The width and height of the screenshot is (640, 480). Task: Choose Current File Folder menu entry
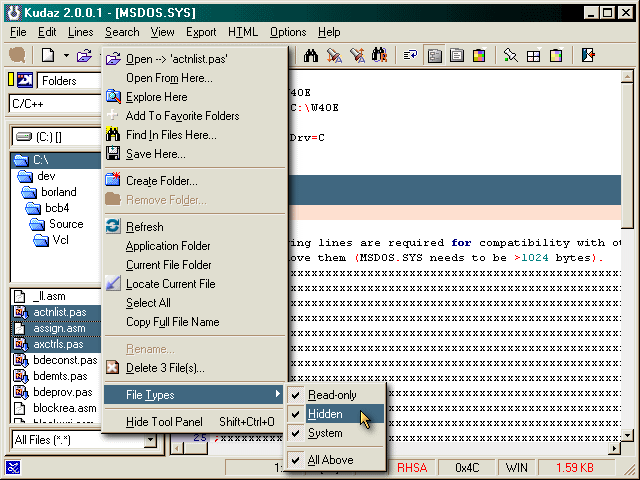194,264
